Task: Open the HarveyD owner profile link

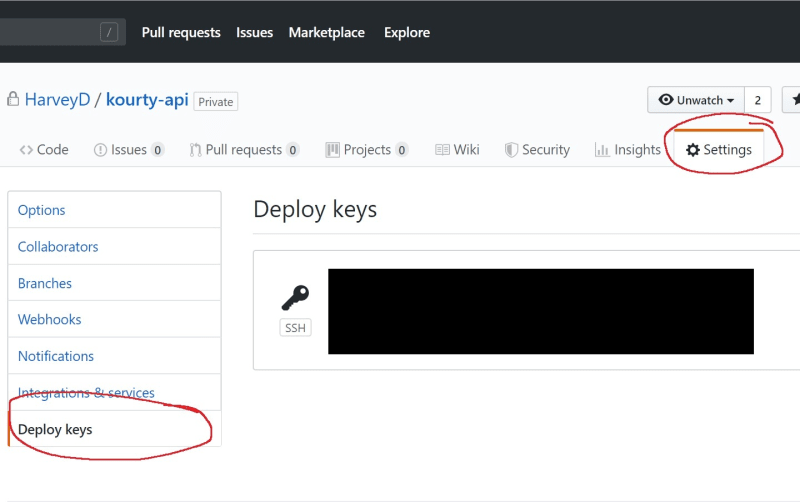Action: click(x=58, y=99)
